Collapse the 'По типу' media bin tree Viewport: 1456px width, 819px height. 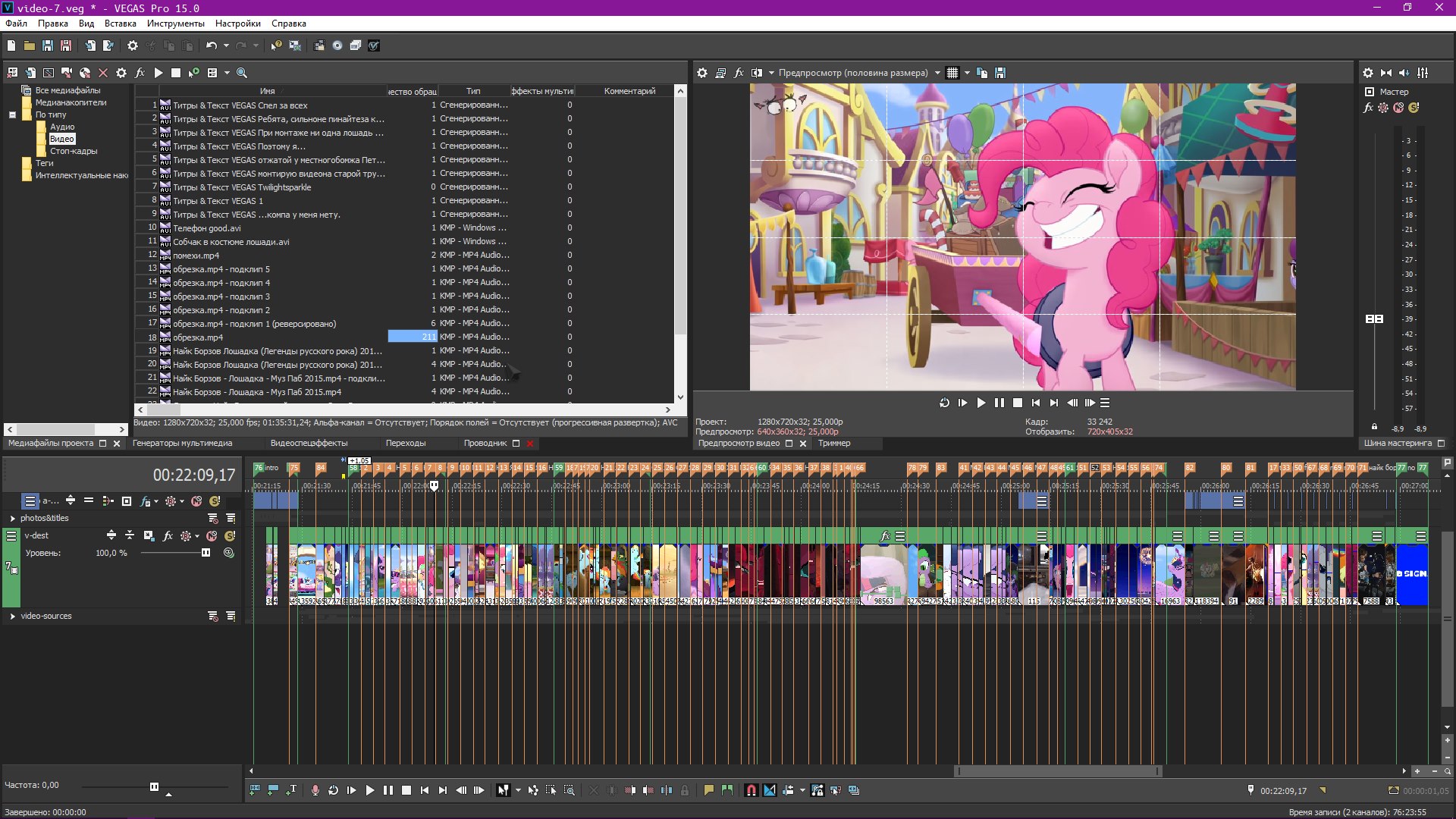click(12, 115)
